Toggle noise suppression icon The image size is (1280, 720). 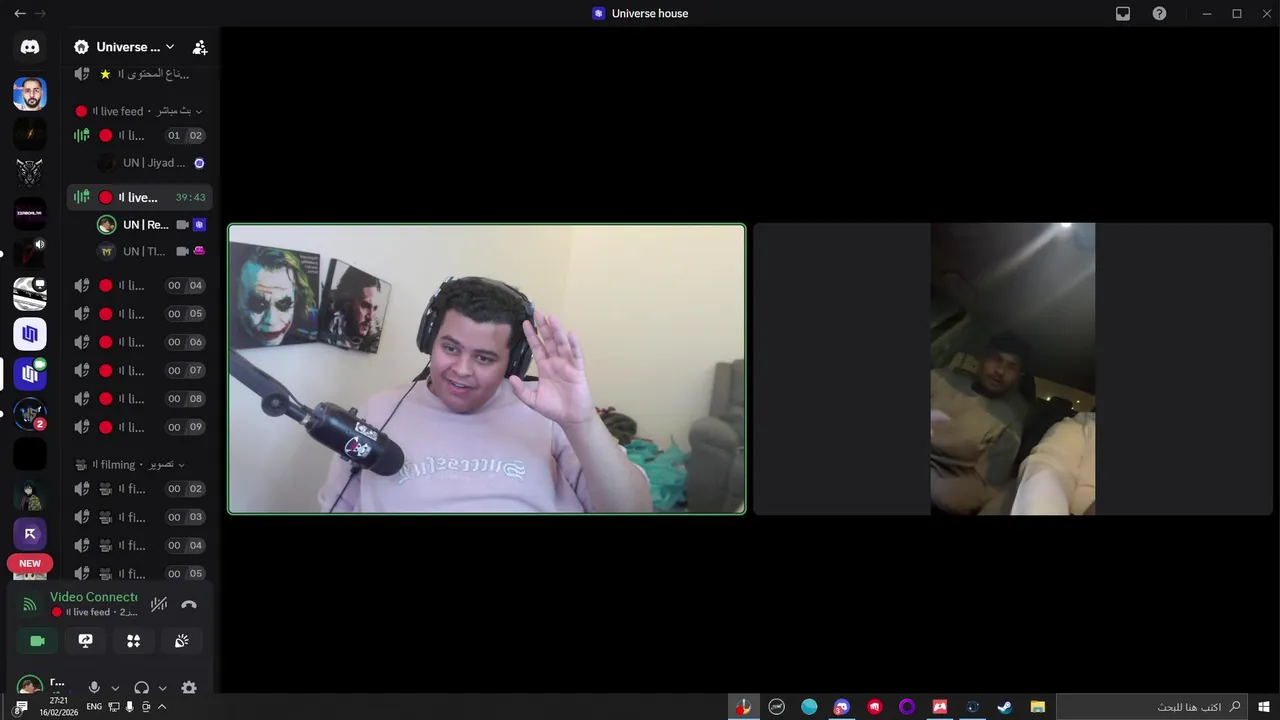coord(159,604)
